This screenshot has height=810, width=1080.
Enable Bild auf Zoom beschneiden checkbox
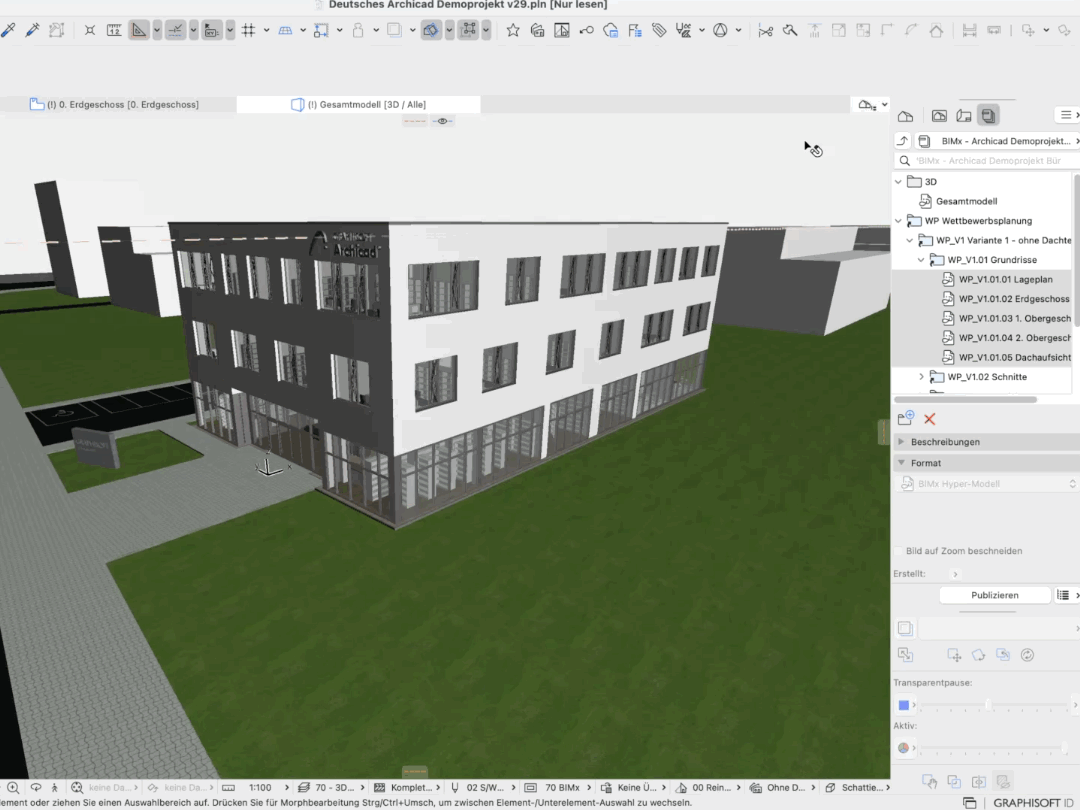point(898,551)
